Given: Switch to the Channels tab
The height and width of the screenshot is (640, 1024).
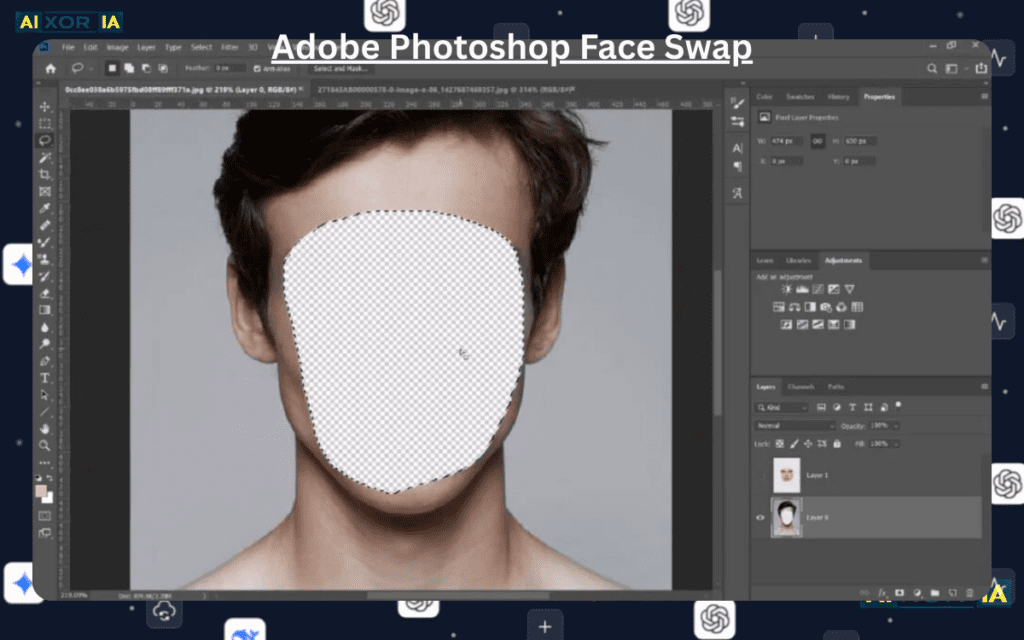Looking at the screenshot, I should point(801,387).
